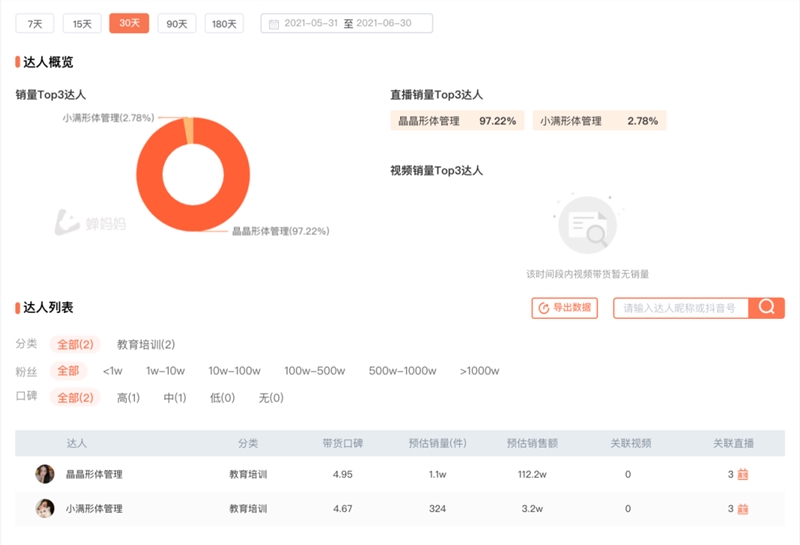Click avatar of 晶晶形体管理
This screenshot has width=800, height=545.
point(45,474)
